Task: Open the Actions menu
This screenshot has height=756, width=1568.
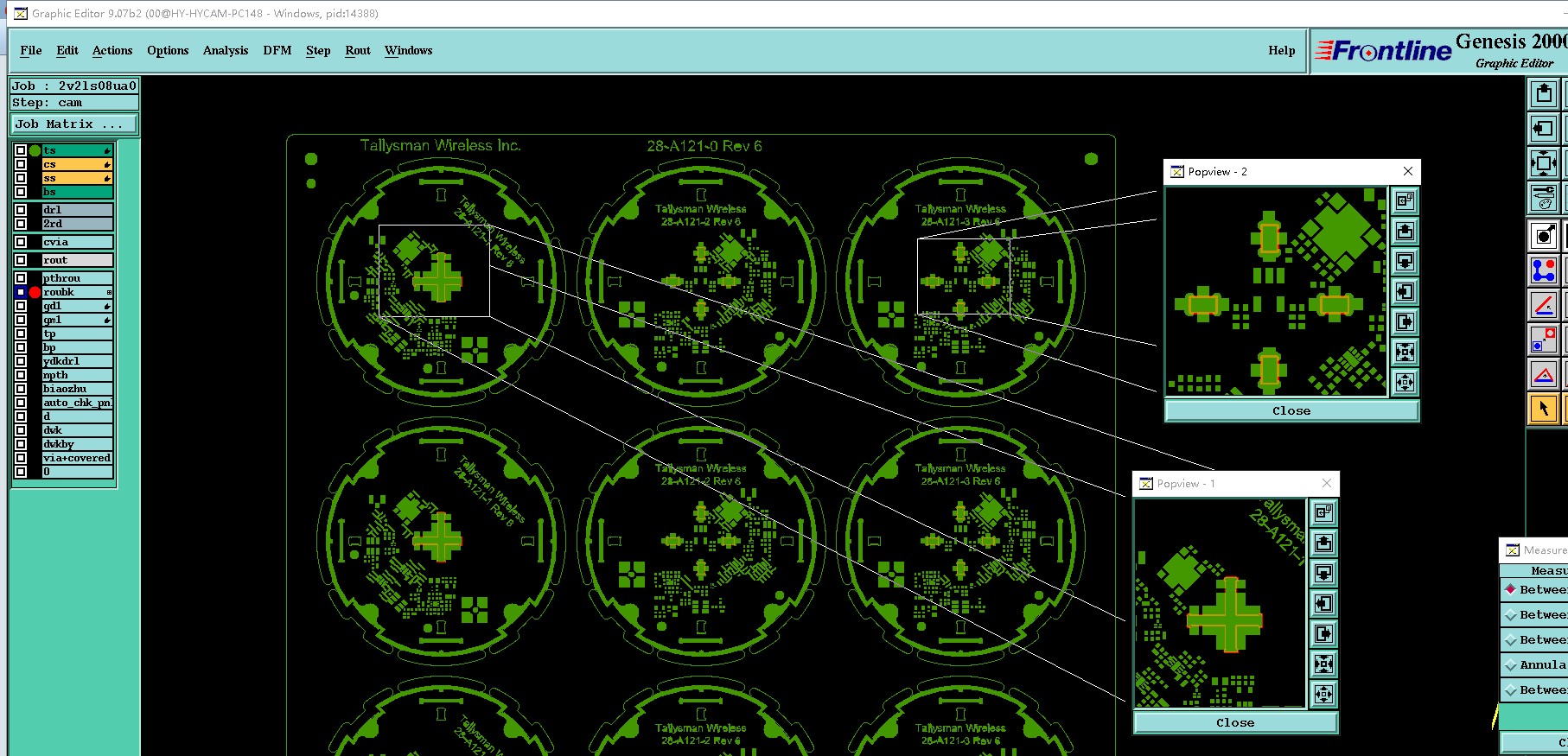Action: [x=112, y=50]
